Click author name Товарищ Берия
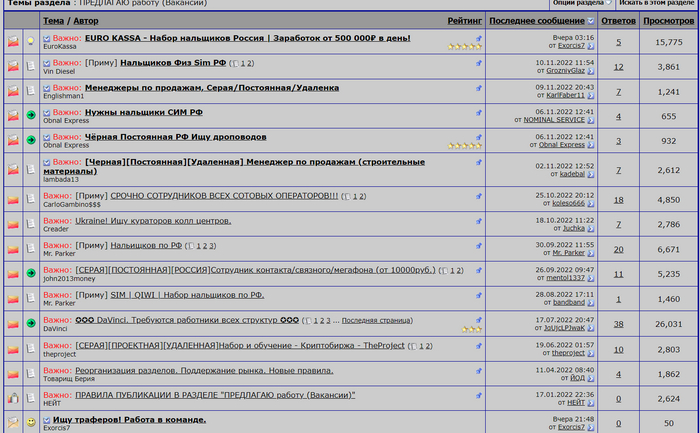The image size is (700, 433). click(69, 379)
